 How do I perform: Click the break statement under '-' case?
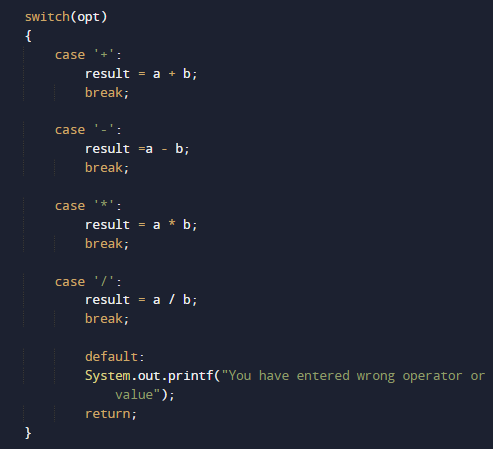(107, 168)
